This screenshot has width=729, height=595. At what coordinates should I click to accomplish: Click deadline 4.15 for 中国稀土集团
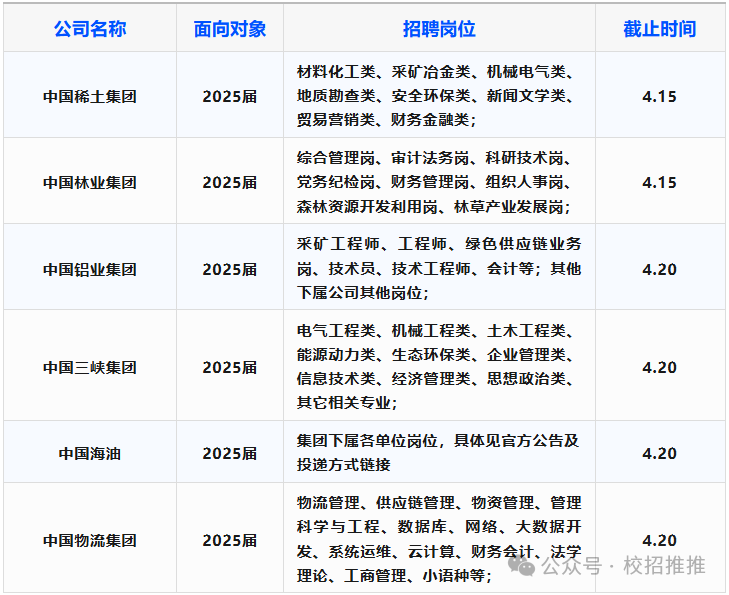tap(659, 96)
